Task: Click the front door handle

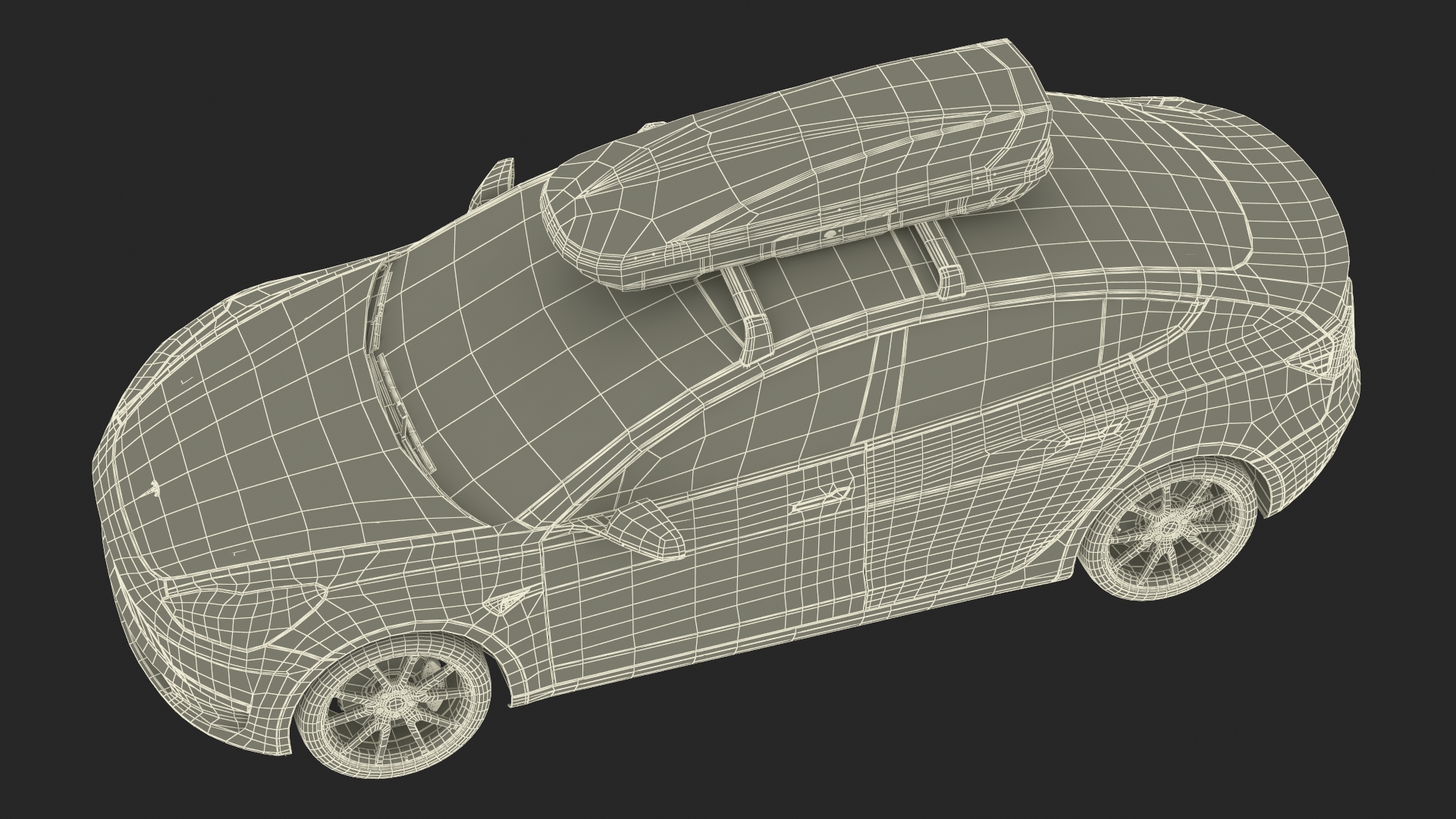Action: pos(823,498)
